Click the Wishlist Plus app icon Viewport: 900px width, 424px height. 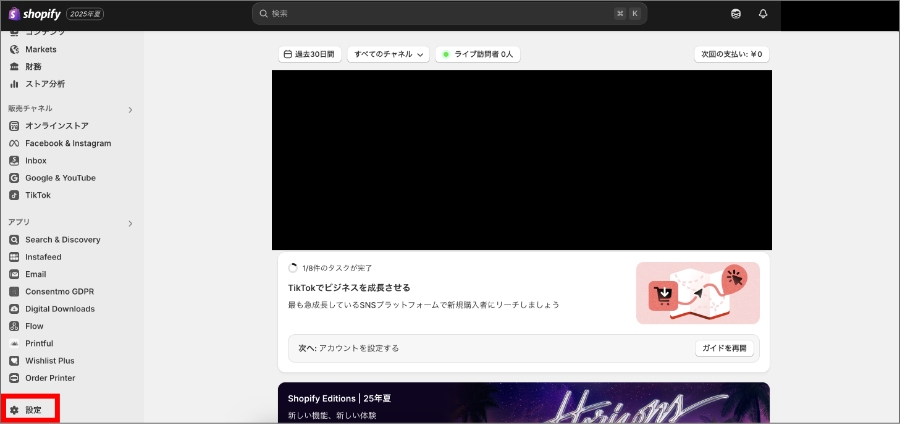14,361
